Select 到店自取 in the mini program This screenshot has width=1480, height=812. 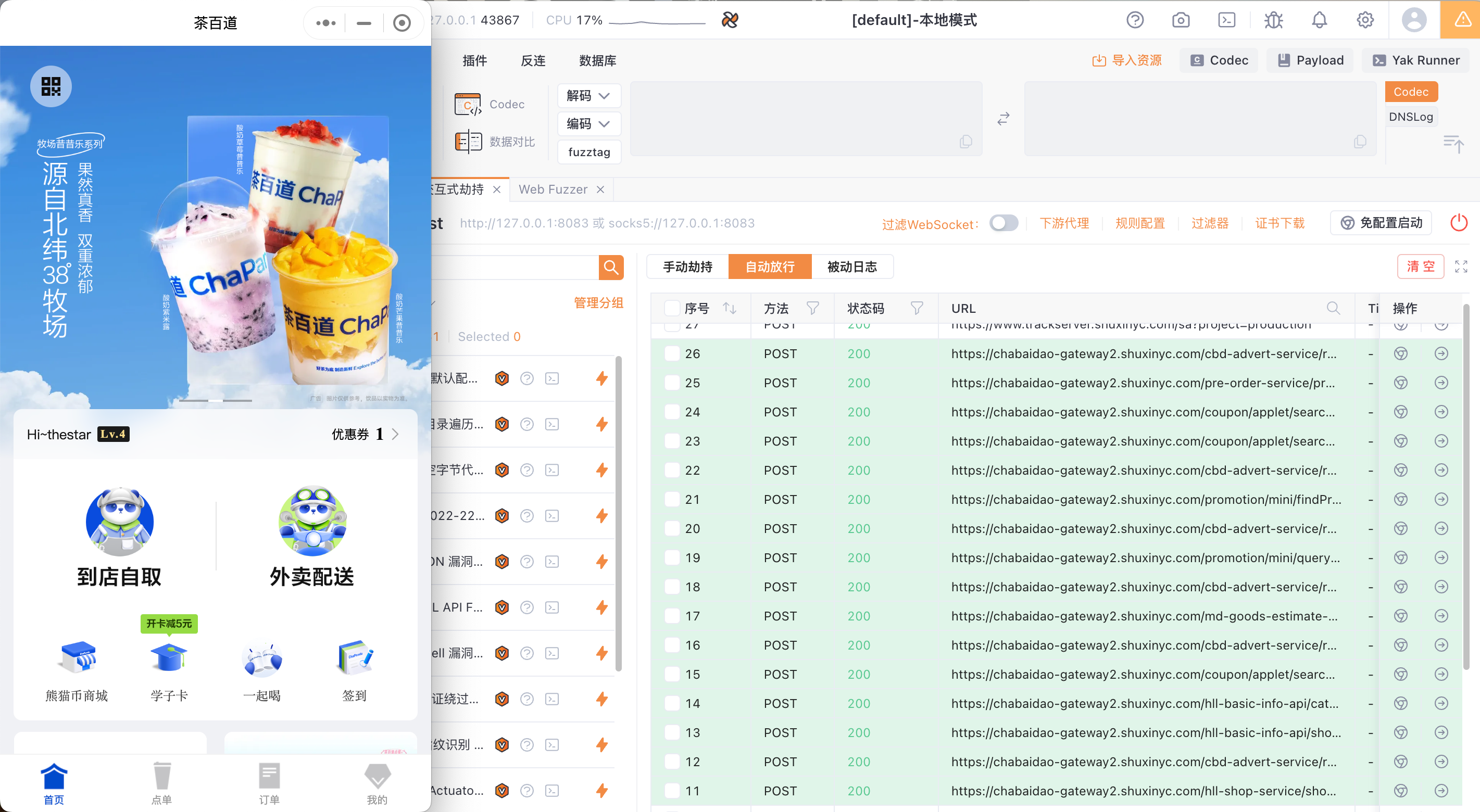[x=119, y=537]
